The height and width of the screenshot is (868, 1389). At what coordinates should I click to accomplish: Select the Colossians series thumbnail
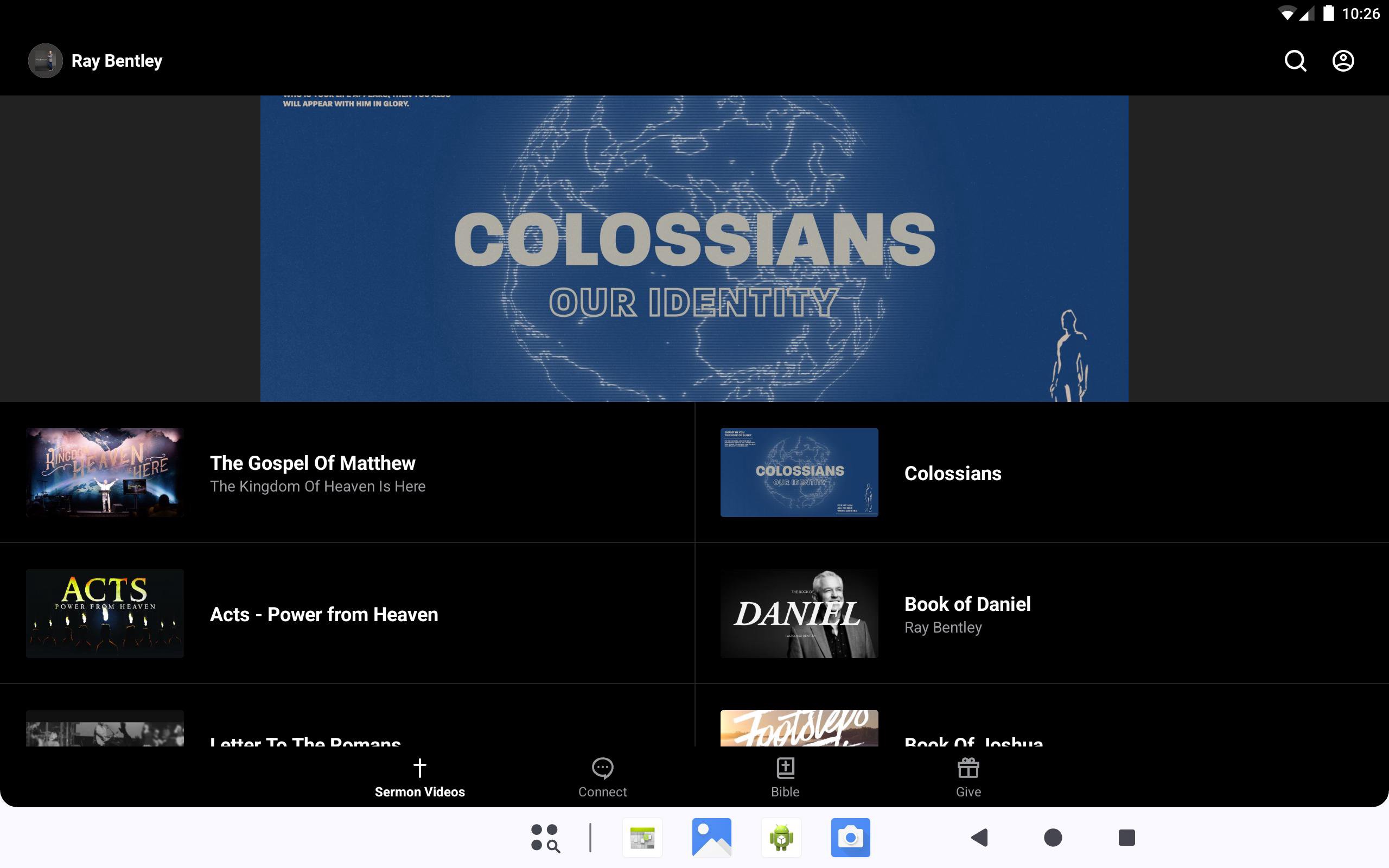pos(799,472)
